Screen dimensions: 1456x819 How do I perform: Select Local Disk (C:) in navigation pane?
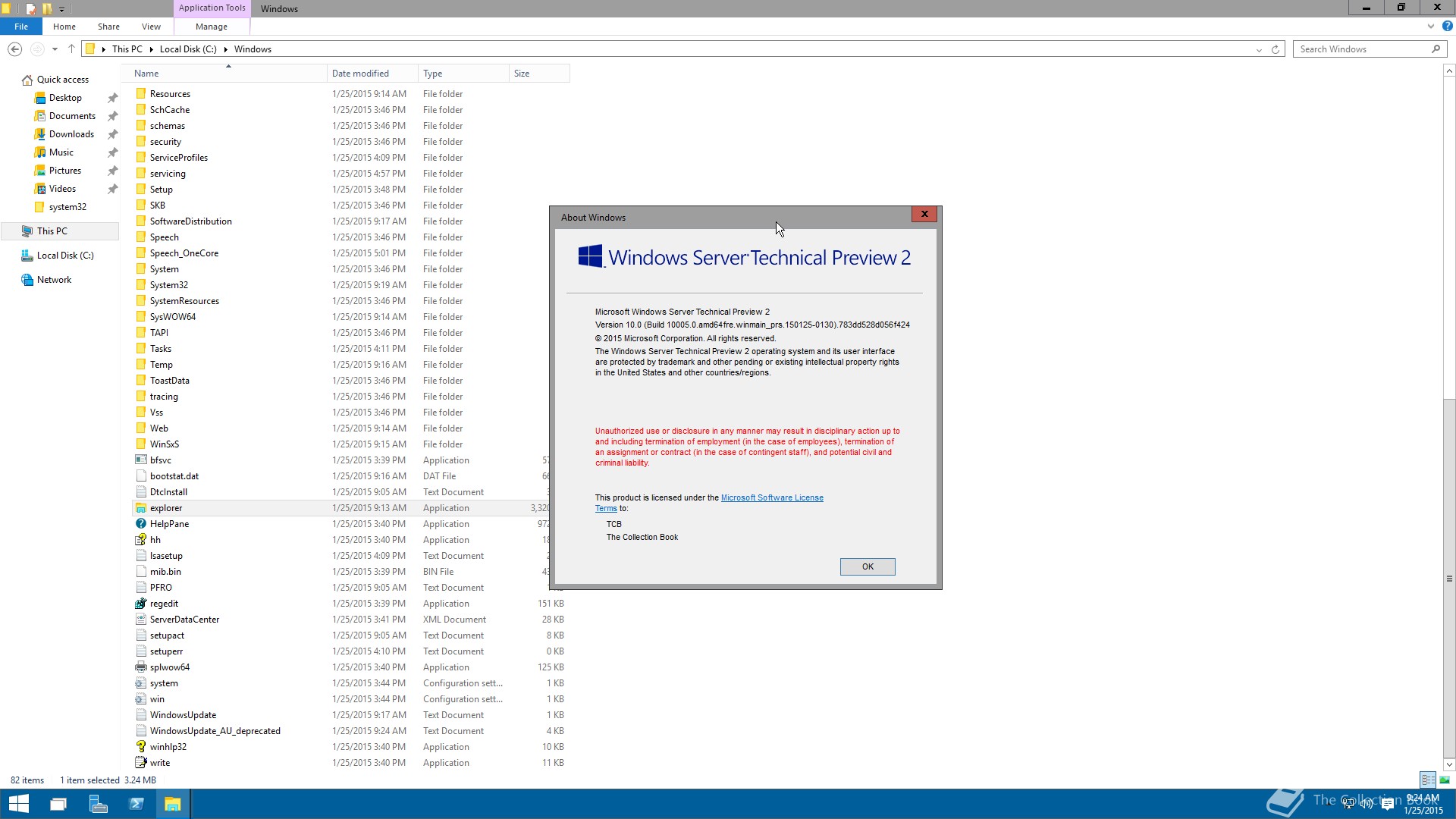[x=65, y=256]
